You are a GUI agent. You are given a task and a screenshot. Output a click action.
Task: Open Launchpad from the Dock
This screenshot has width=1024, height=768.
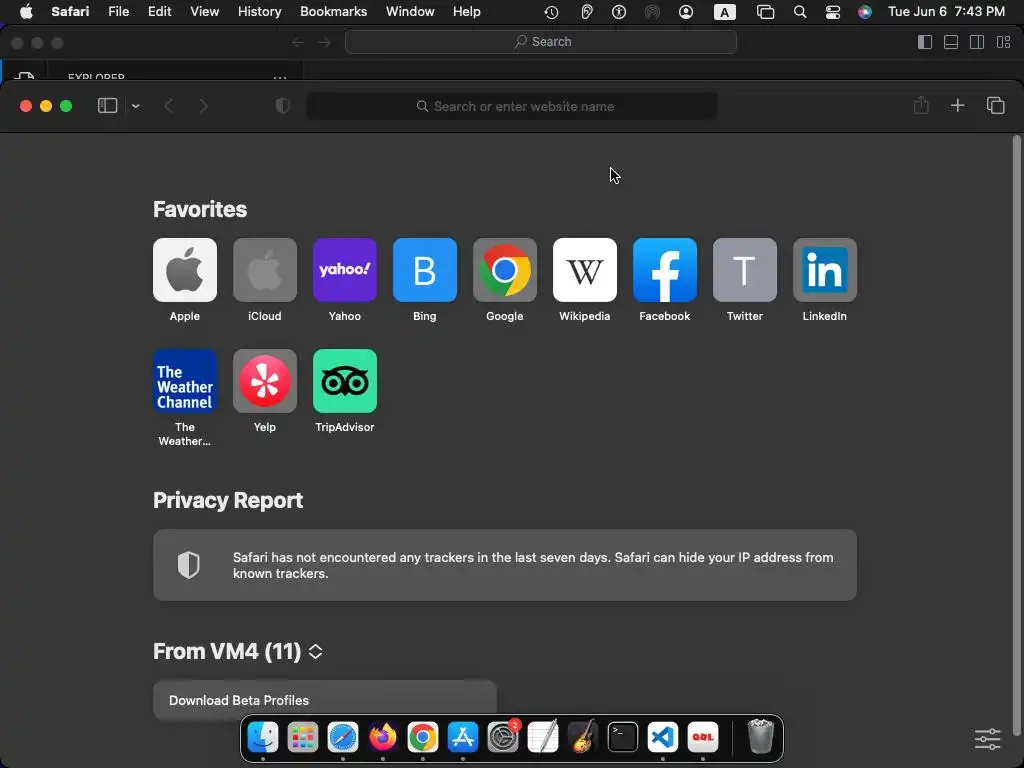coord(303,737)
